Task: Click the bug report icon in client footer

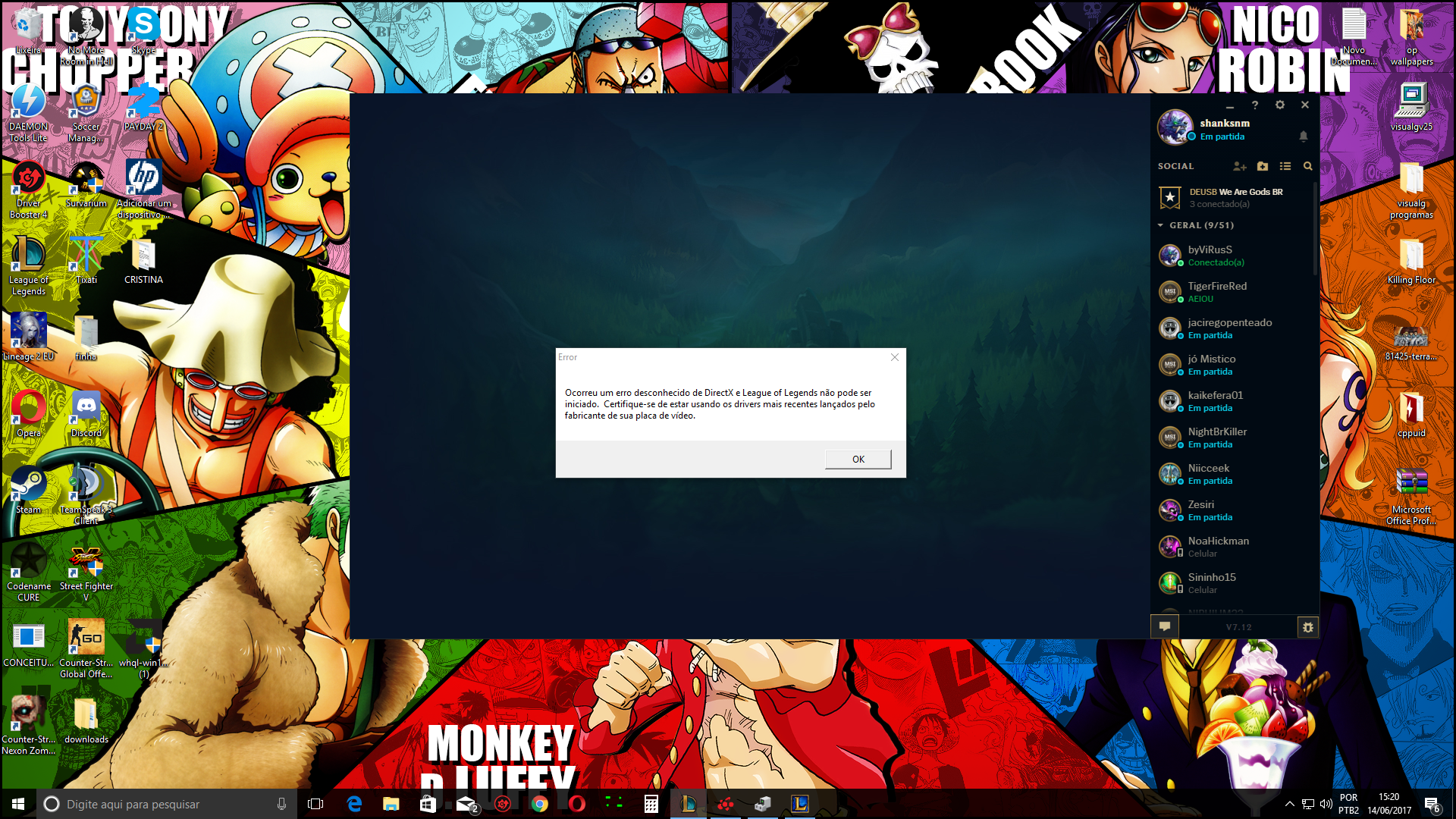Action: click(x=1307, y=627)
